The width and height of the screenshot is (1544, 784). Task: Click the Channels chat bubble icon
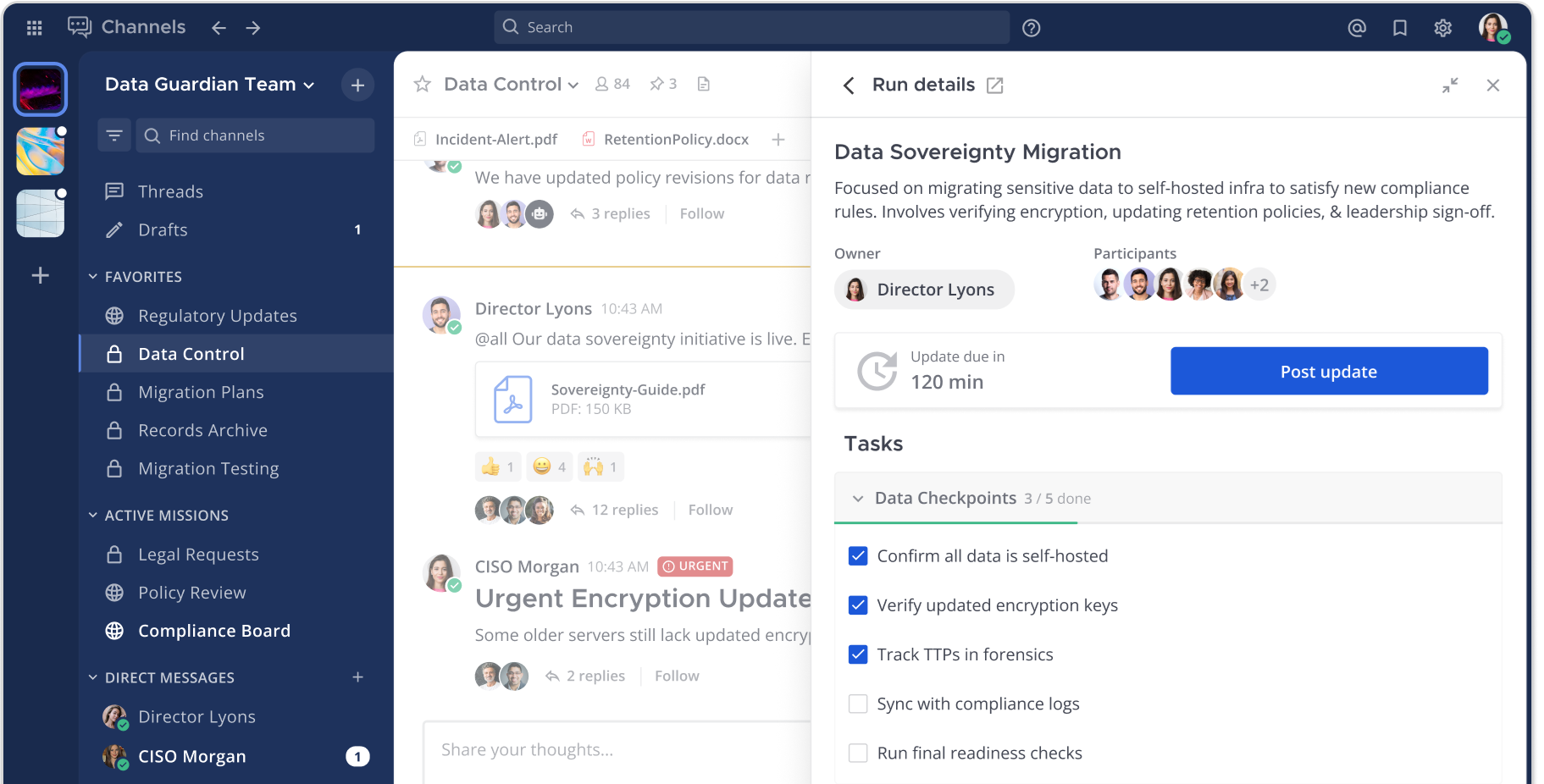coord(79,26)
